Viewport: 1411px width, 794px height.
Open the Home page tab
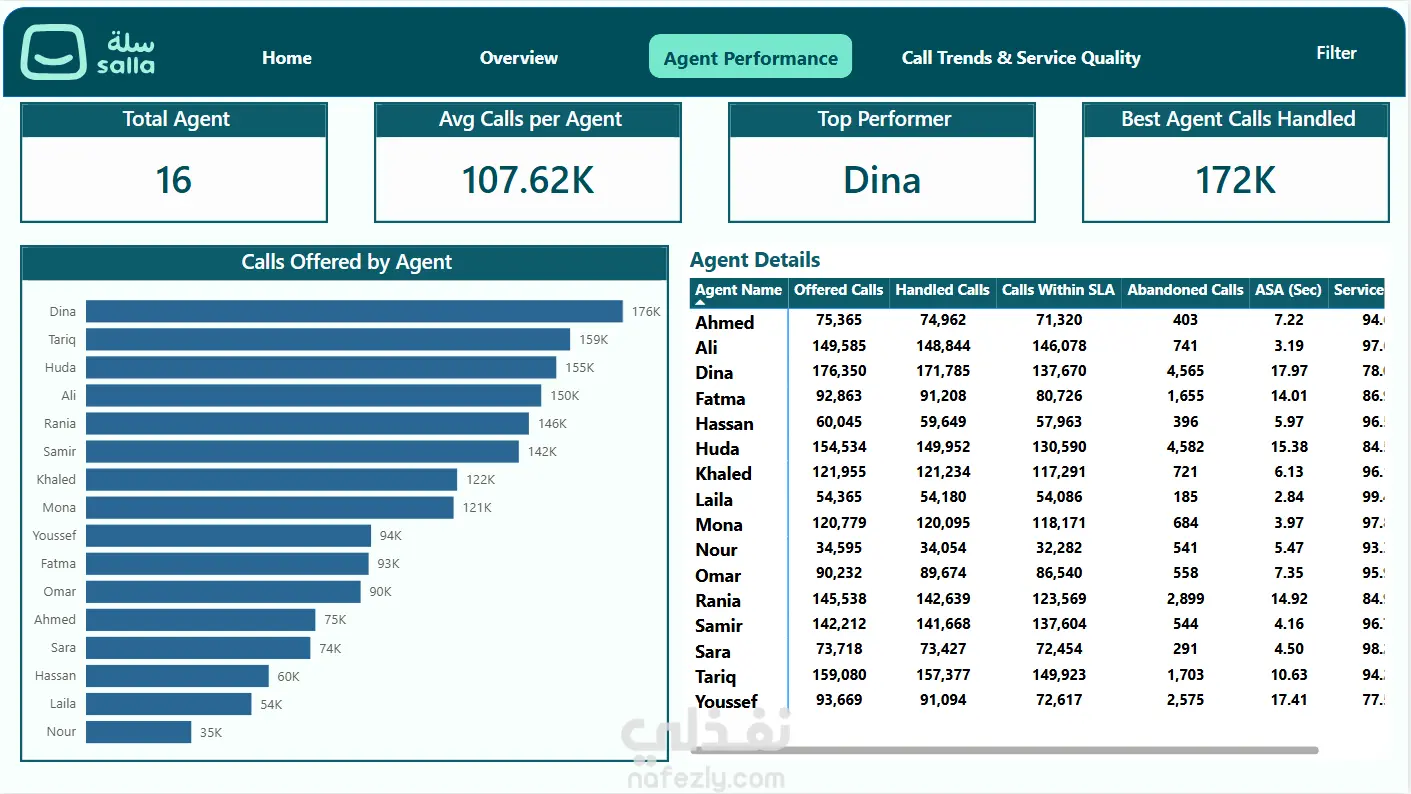coord(287,58)
